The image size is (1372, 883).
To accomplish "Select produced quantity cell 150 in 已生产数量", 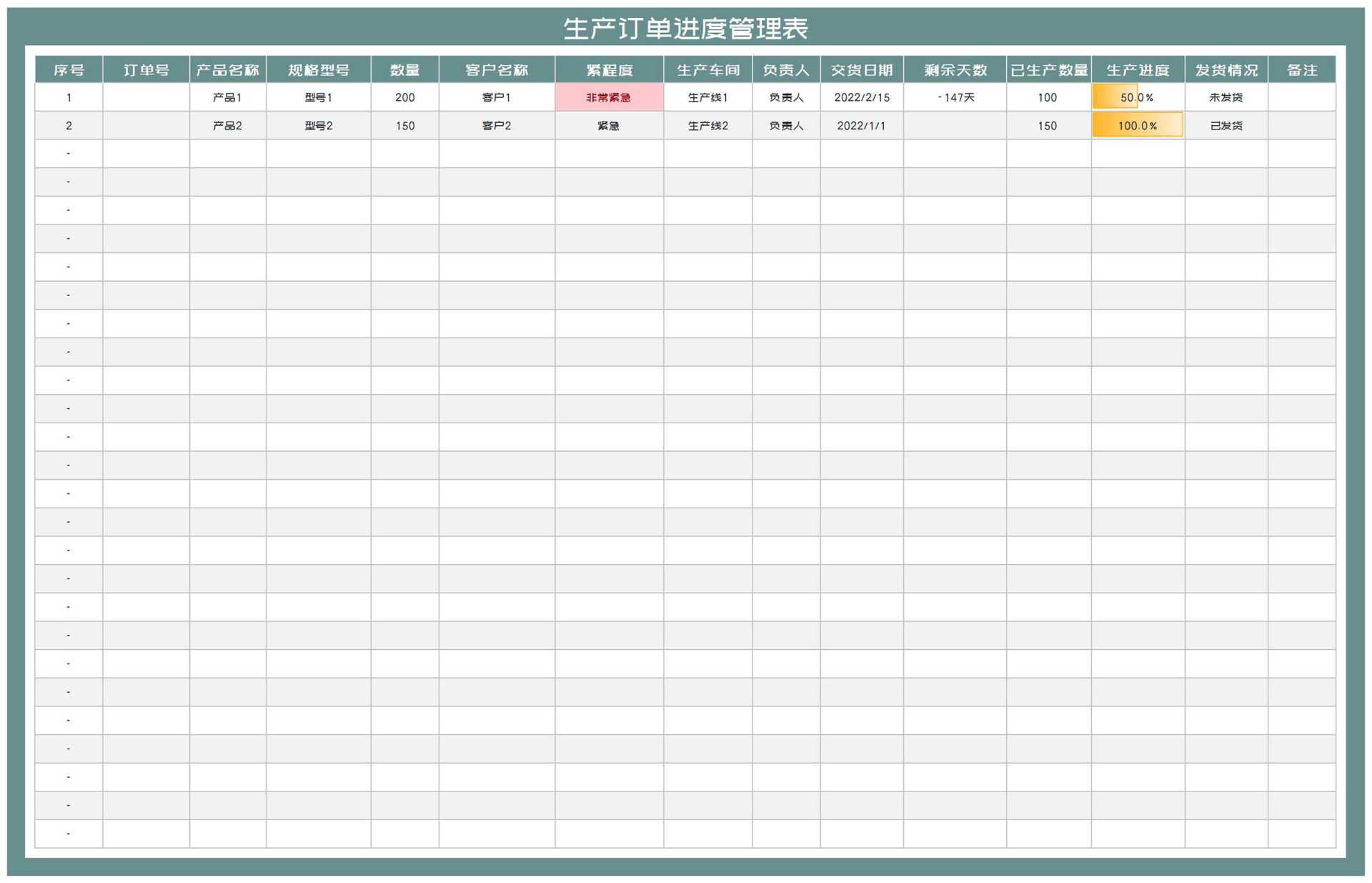I will point(1049,125).
